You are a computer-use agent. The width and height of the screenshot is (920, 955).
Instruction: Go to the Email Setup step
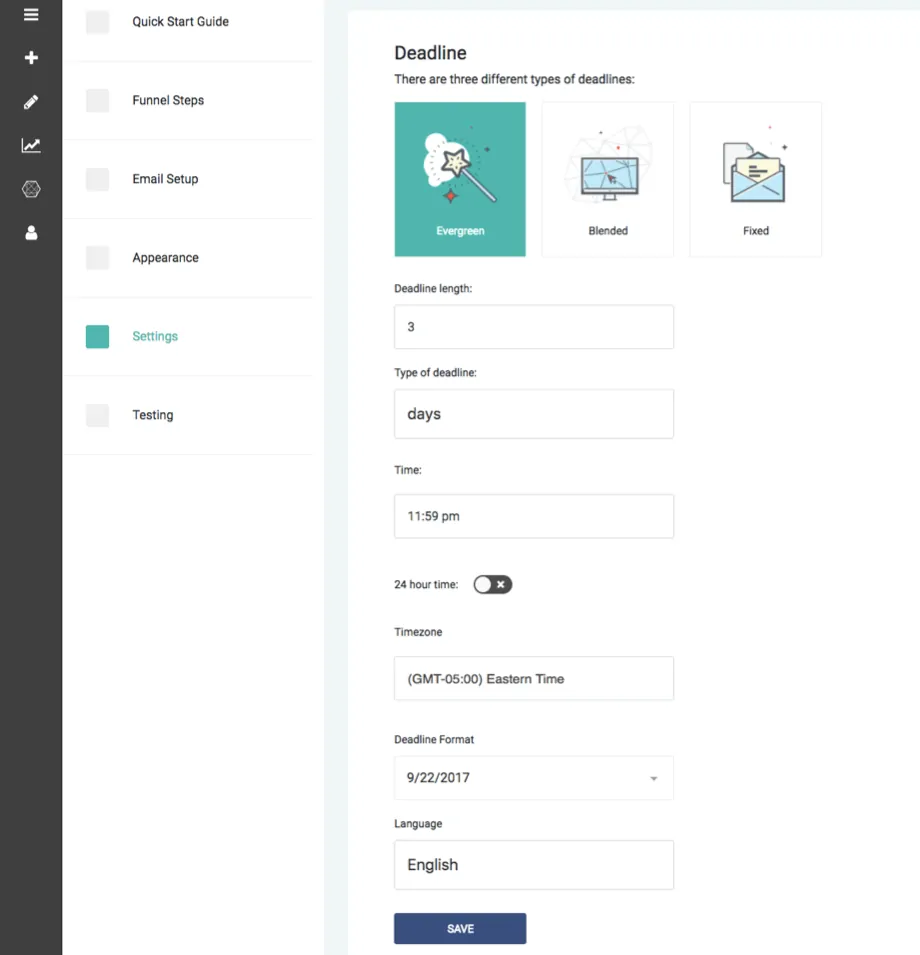tap(165, 179)
